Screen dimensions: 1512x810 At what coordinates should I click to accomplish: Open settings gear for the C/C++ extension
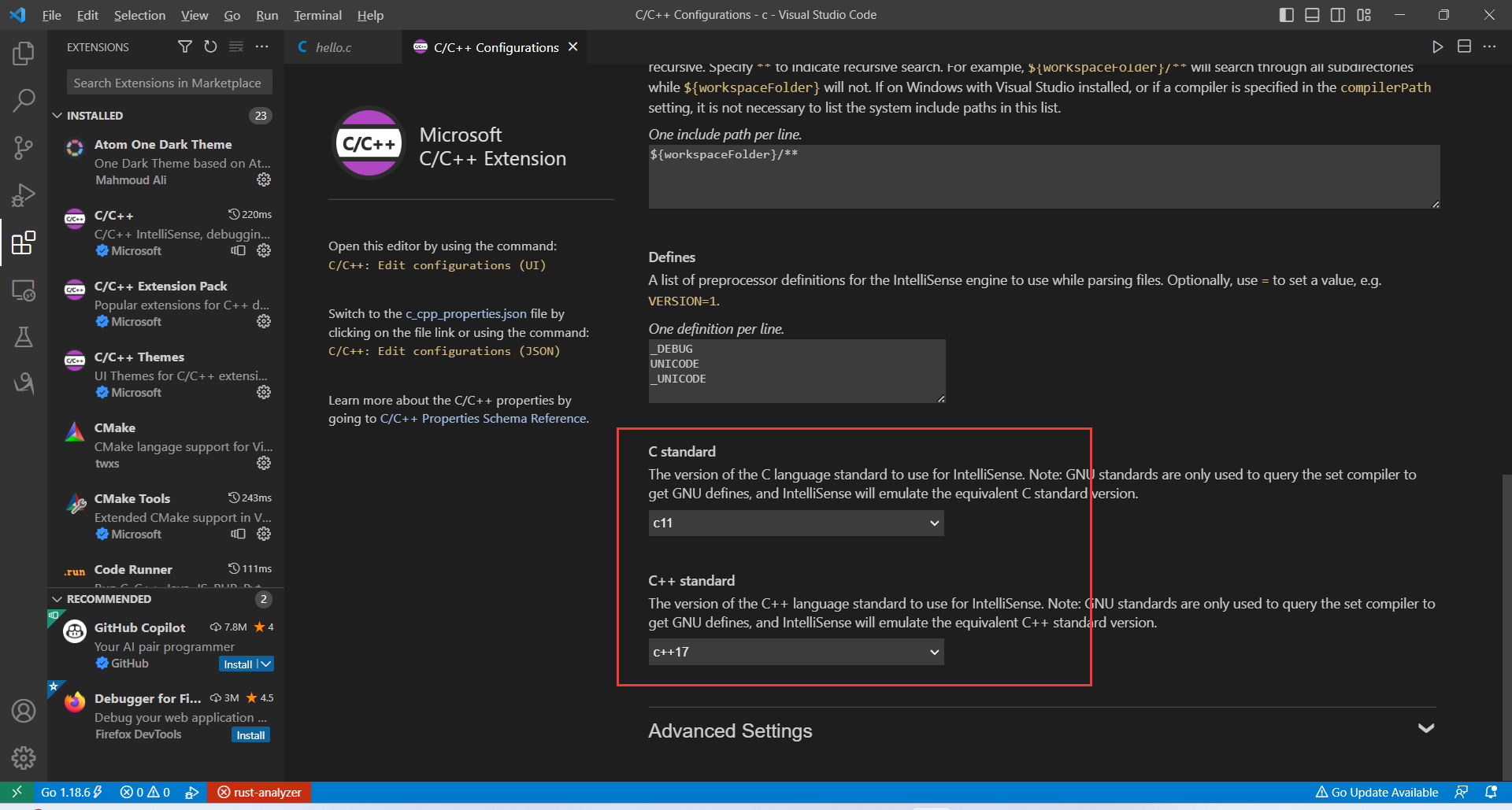click(x=264, y=250)
